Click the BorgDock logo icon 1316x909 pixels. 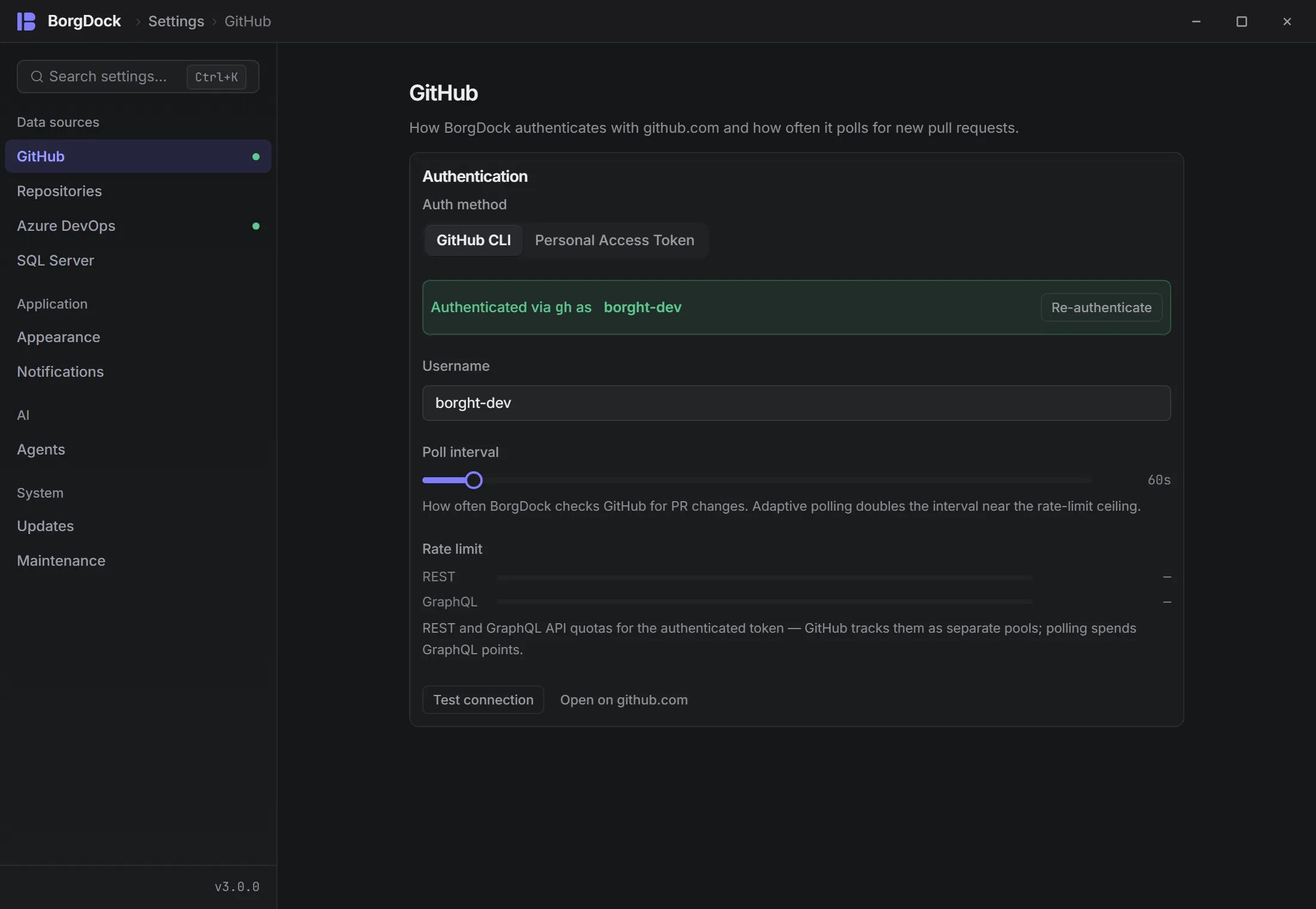point(26,22)
